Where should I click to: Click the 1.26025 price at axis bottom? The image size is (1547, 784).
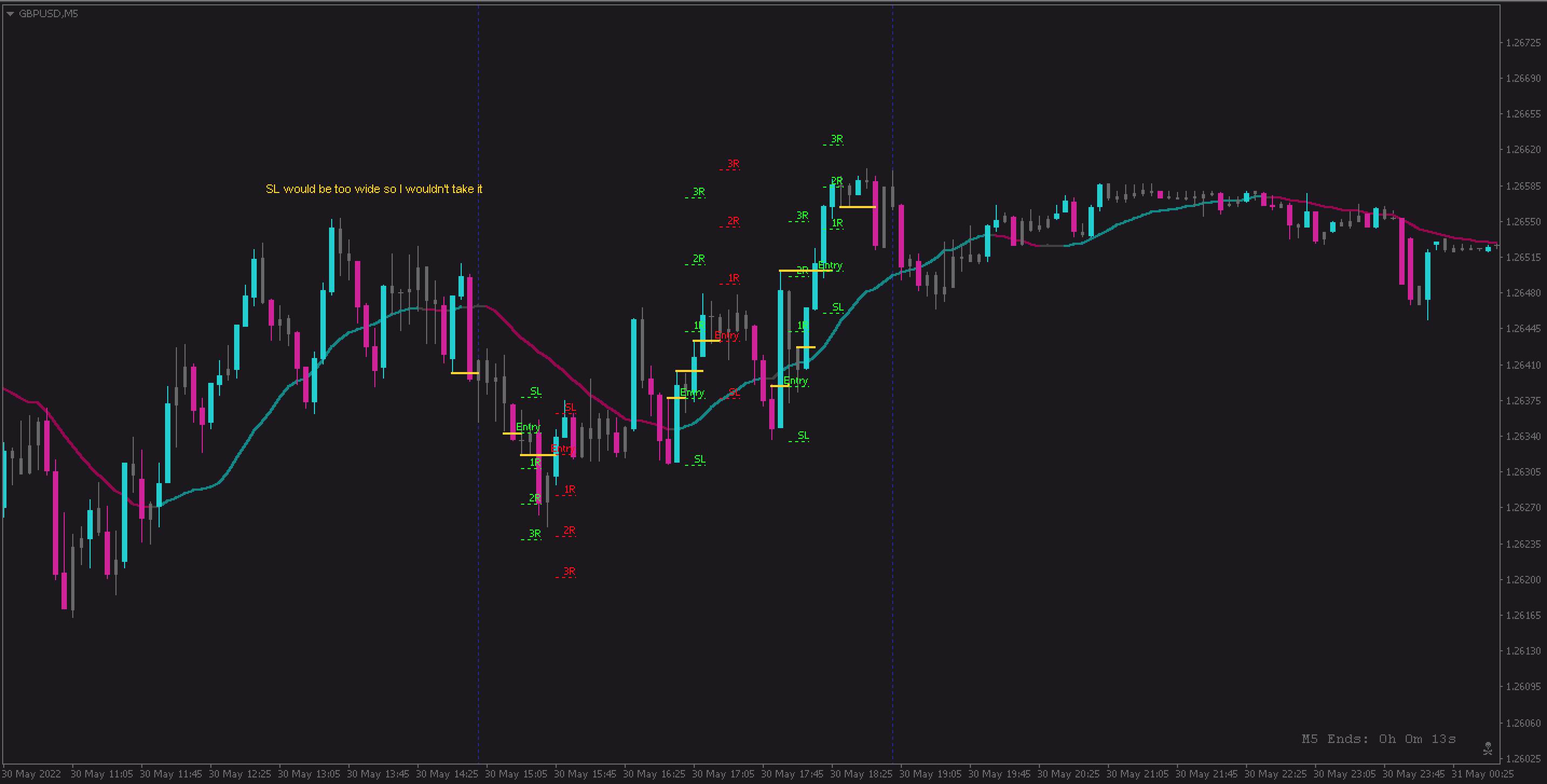tap(1523, 759)
